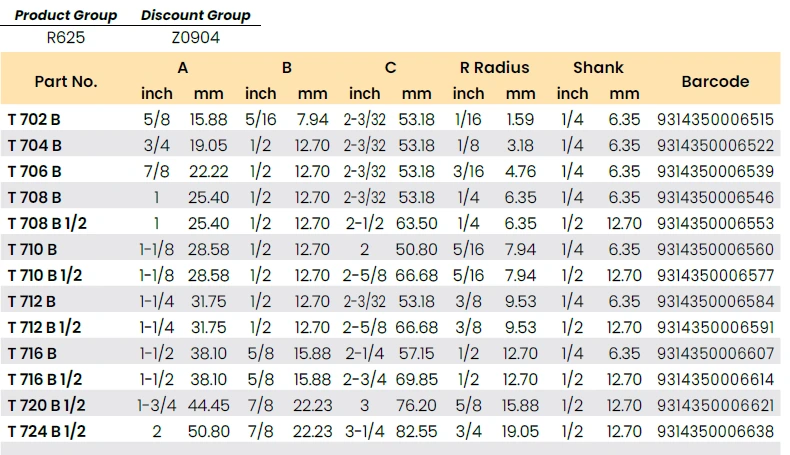Image resolution: width=790 pixels, height=455 pixels.
Task: Click barcode 9314350006515
Action: 715,119
